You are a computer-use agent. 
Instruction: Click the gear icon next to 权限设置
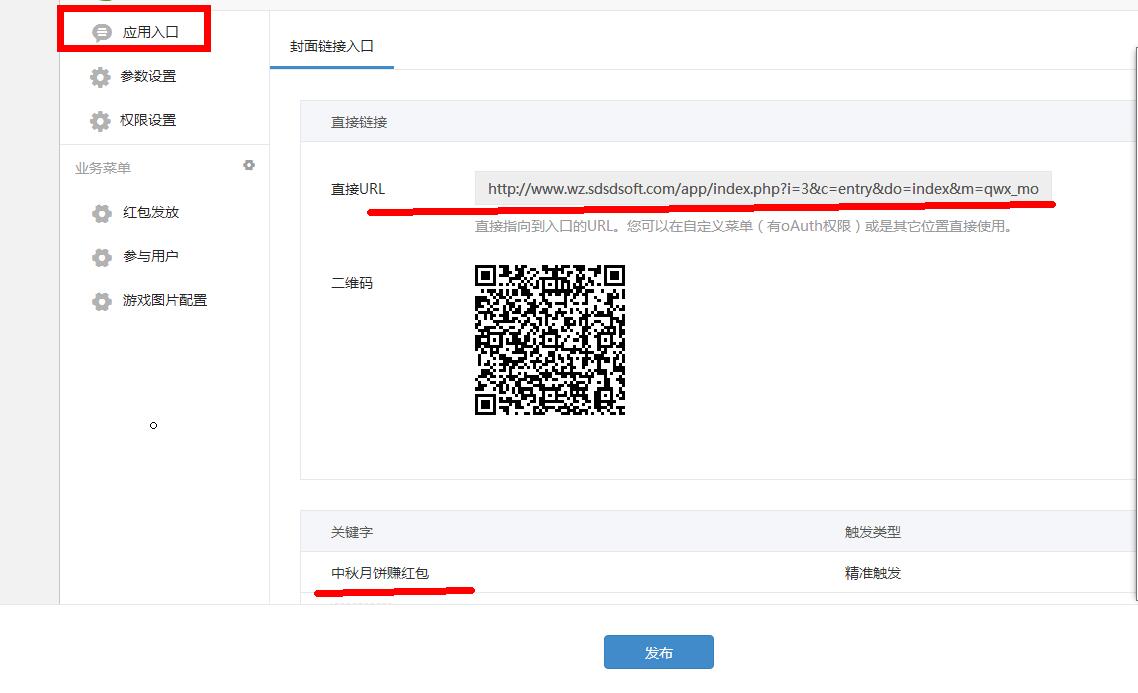(x=100, y=120)
